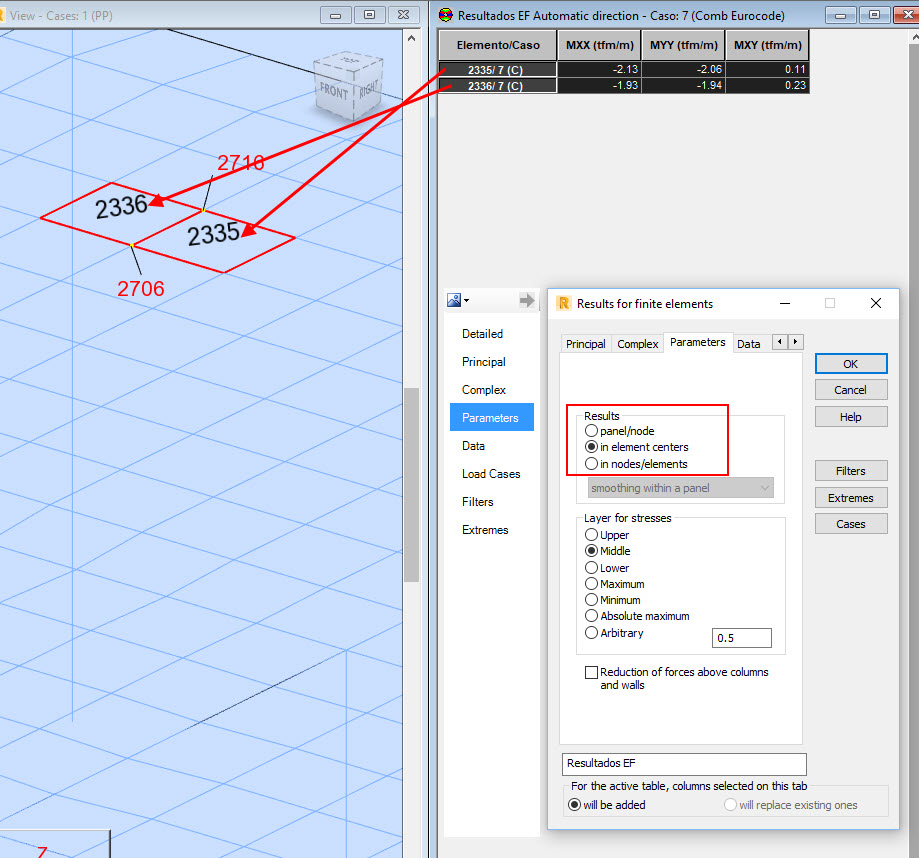The height and width of the screenshot is (858, 919).
Task: Click the MYY (tfm/m) column header
Action: click(682, 44)
